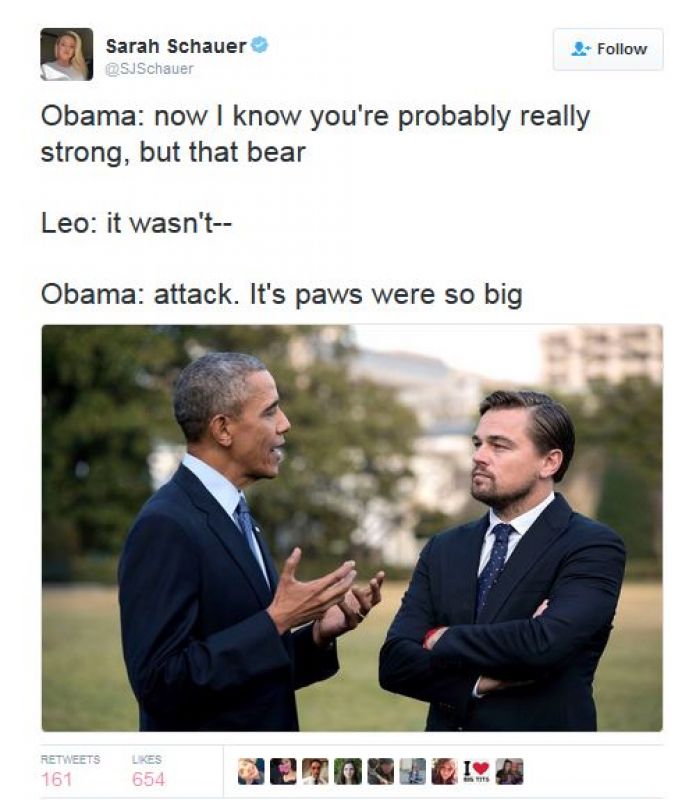Follow Sarah Schauer

pos(608,49)
